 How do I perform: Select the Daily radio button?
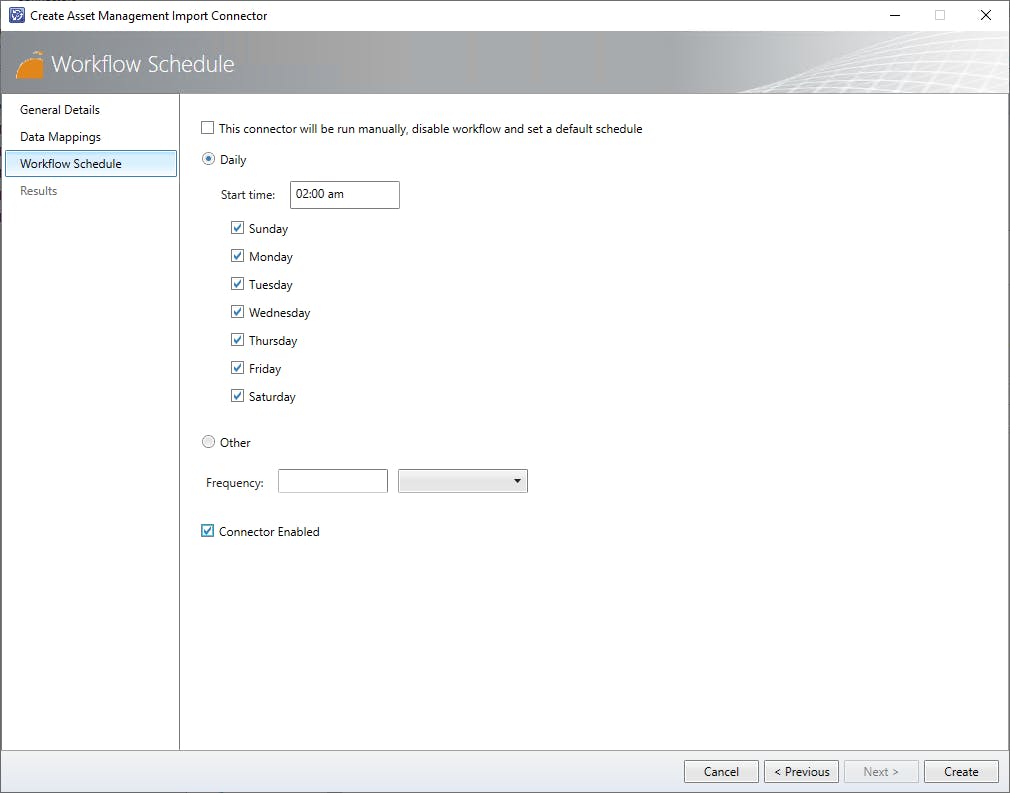(208, 158)
